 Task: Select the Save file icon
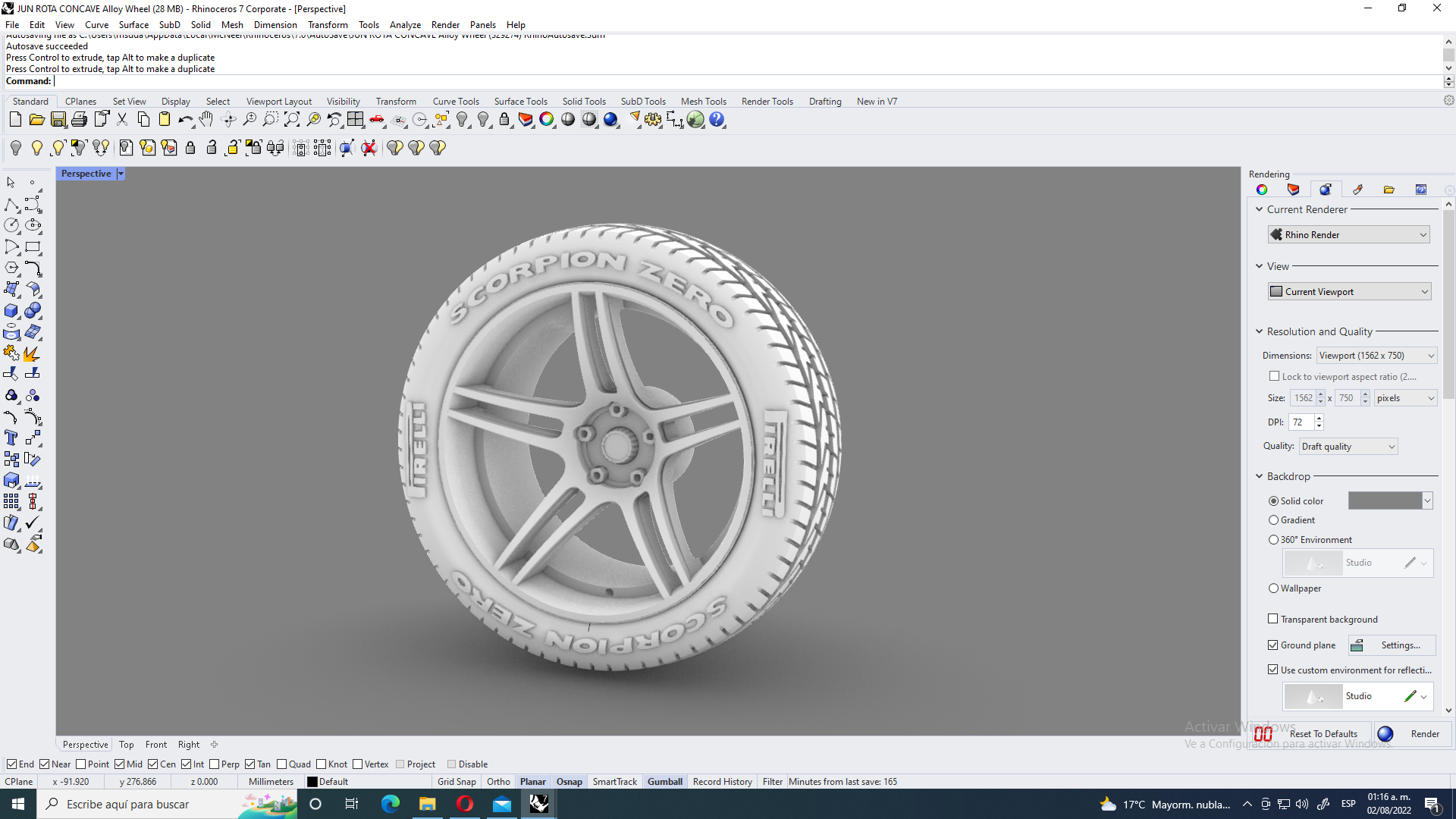(58, 119)
